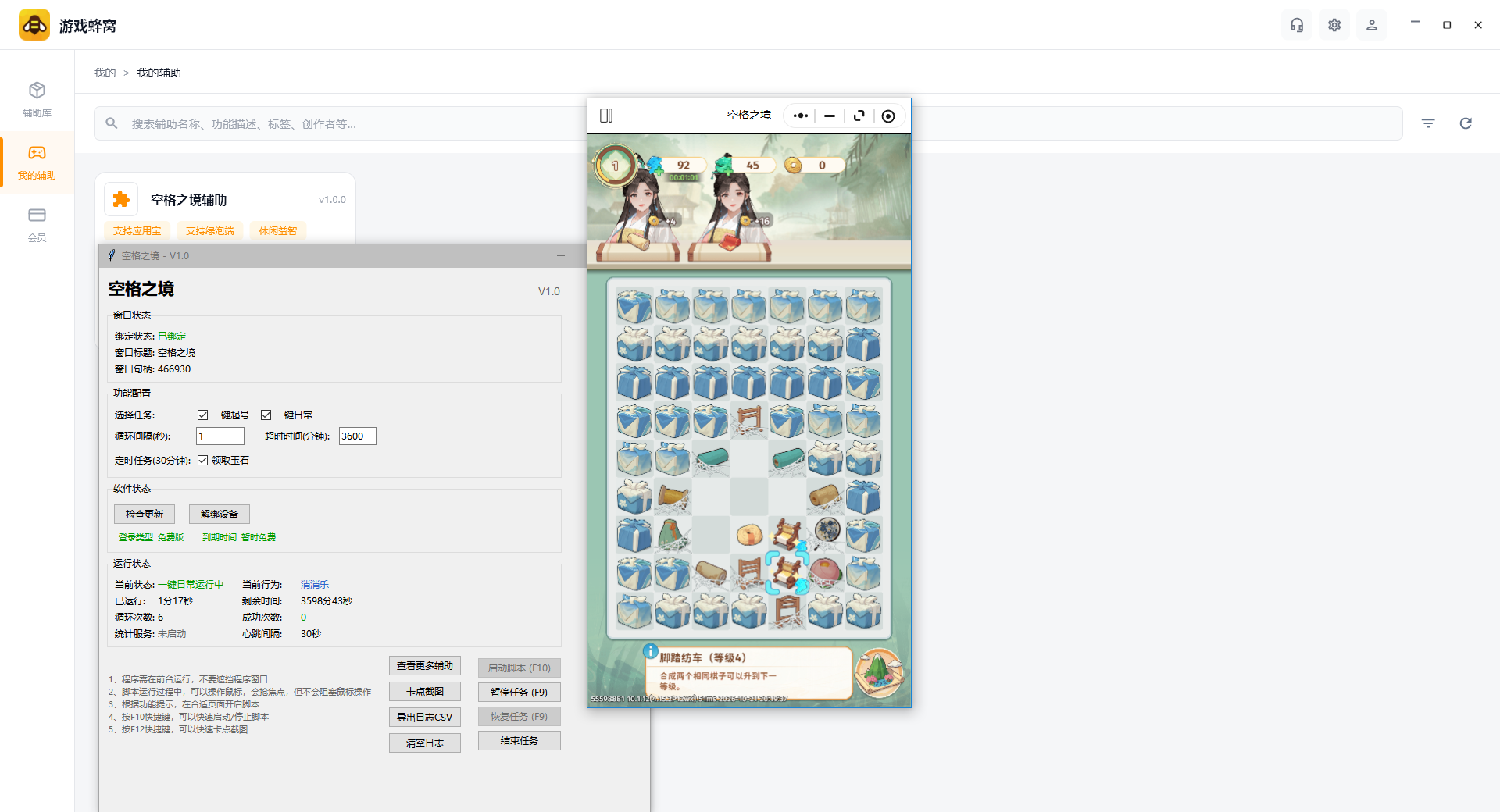Viewport: 1500px width, 812px height.
Task: Toggle the 一键起号 checkbox
Action: click(202, 415)
